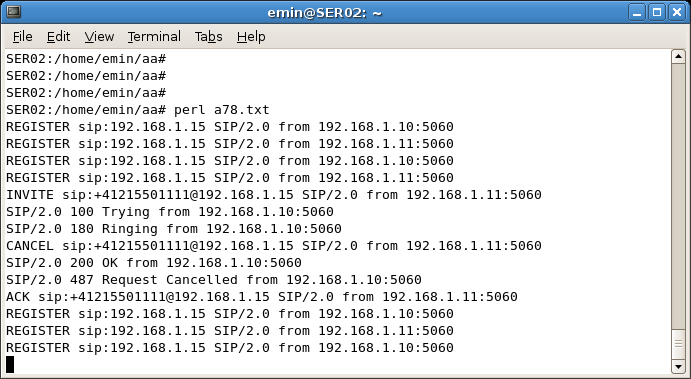Click the '487 Request Cancelled' output line
The image size is (691, 379).
click(214, 280)
